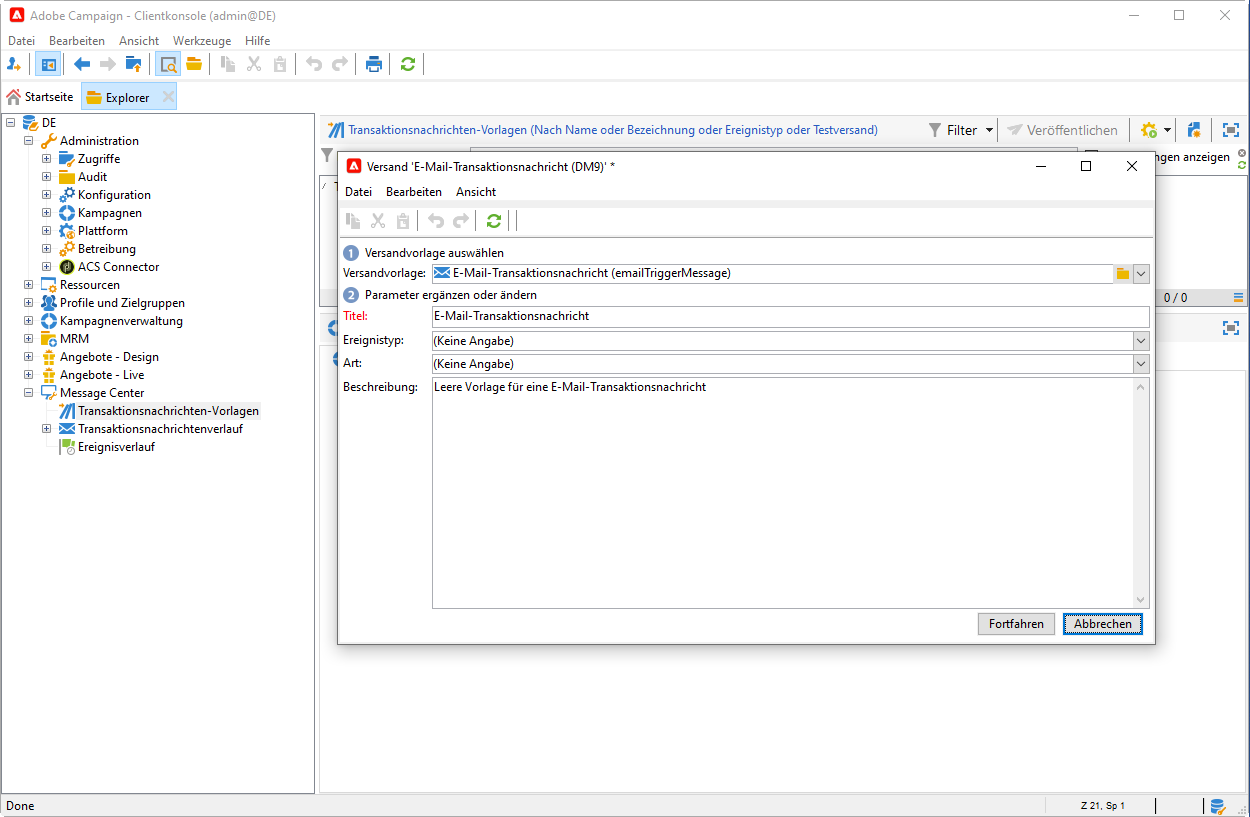Collapse the Administration tree node
The width and height of the screenshot is (1250, 817).
[x=29, y=141]
